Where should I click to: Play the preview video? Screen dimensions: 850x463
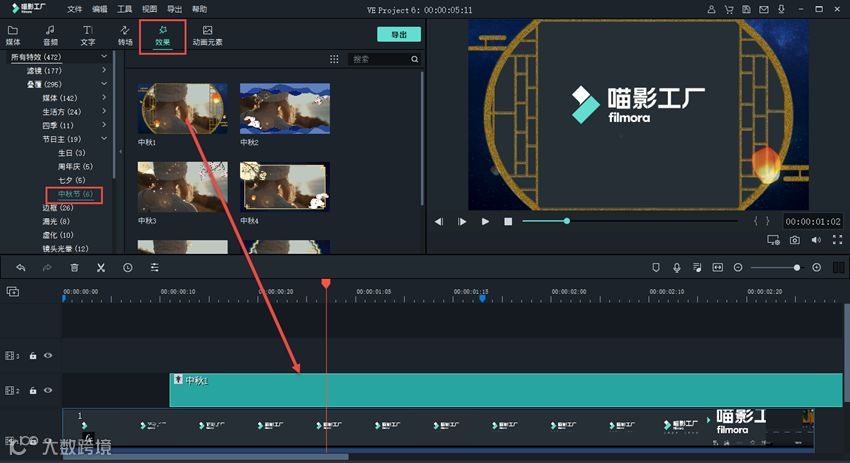click(485, 221)
